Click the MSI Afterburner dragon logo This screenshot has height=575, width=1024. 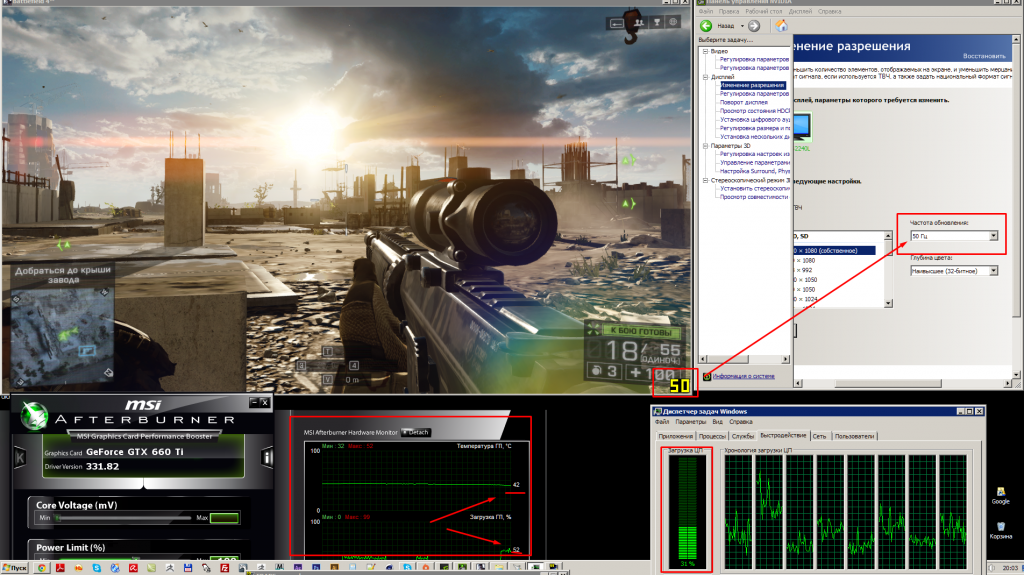(x=35, y=414)
